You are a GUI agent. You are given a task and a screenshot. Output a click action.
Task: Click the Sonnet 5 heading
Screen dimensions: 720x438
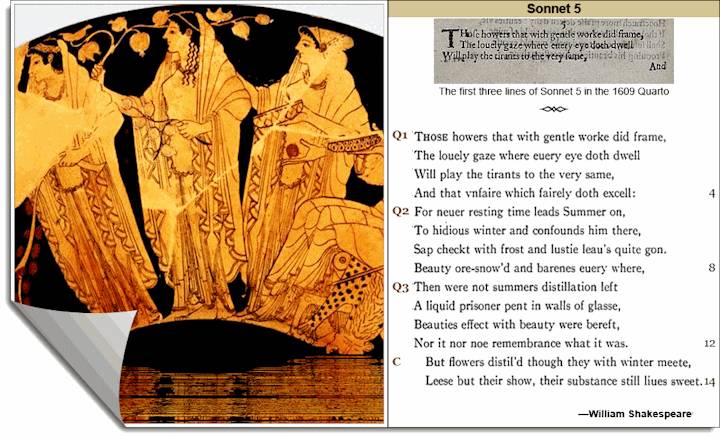[x=554, y=8]
